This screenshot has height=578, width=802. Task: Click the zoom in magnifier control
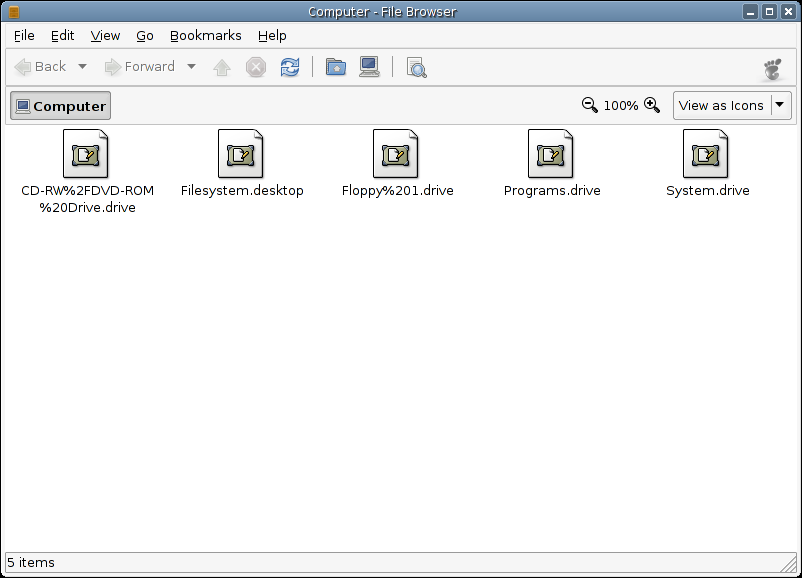click(x=650, y=104)
